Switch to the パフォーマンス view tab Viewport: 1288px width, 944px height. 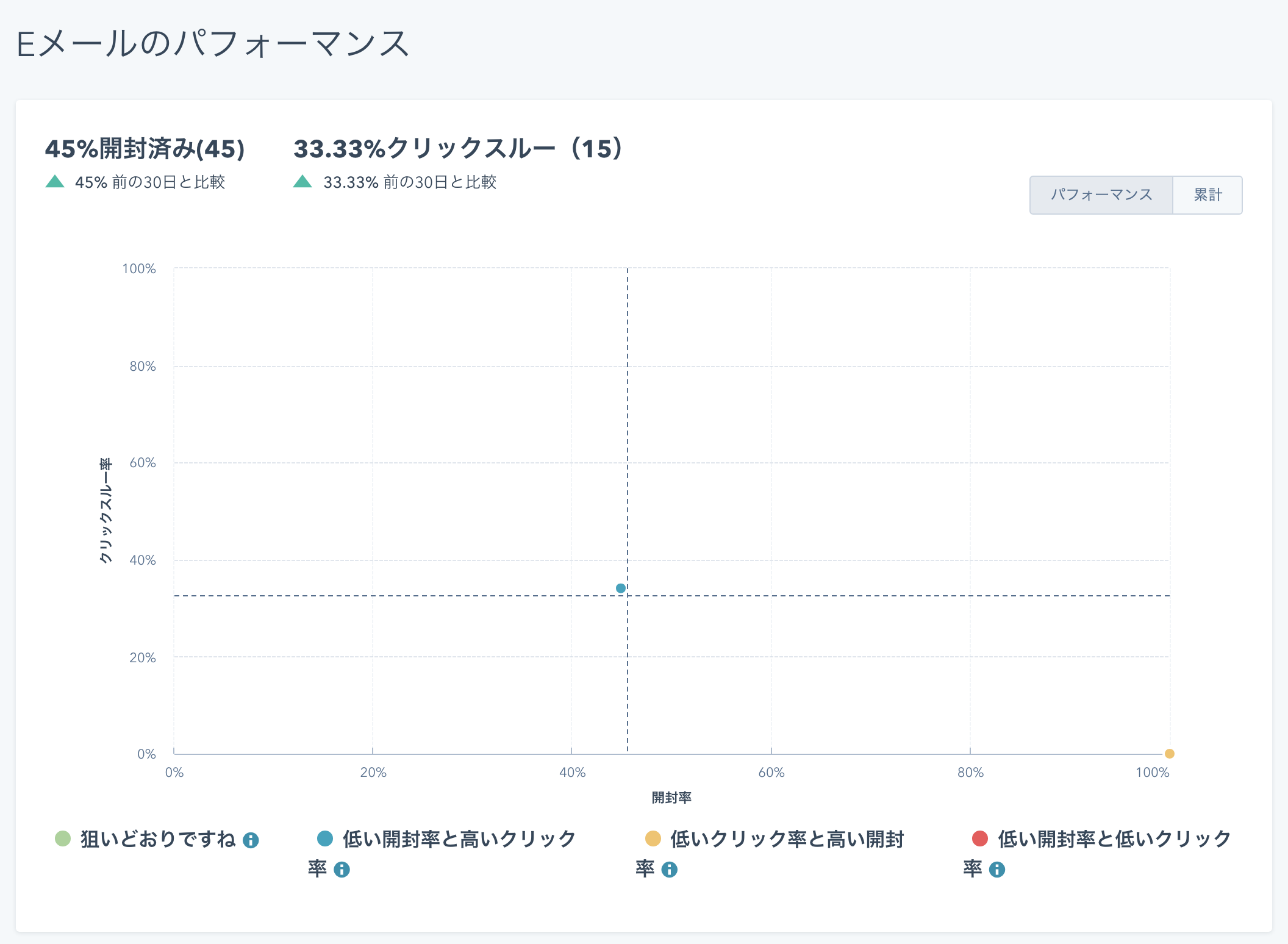click(x=1101, y=195)
